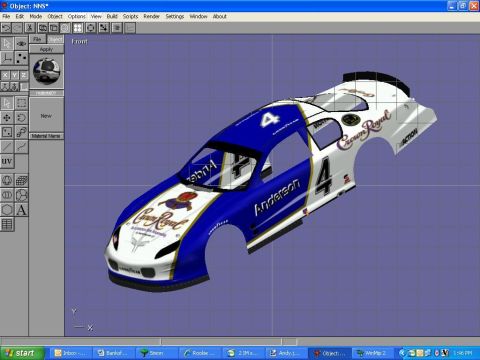Select the add sphere primitive tool
Screen dimensions: 480x360
point(7,181)
